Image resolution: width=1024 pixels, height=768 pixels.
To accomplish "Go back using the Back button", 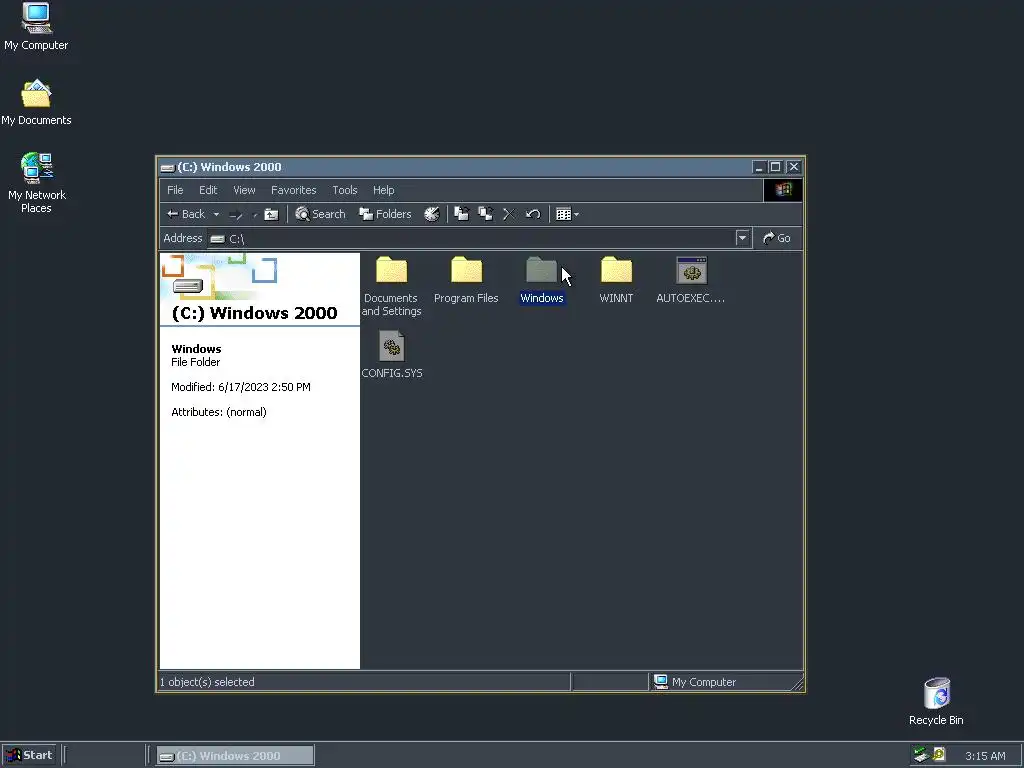I will click(x=186, y=214).
